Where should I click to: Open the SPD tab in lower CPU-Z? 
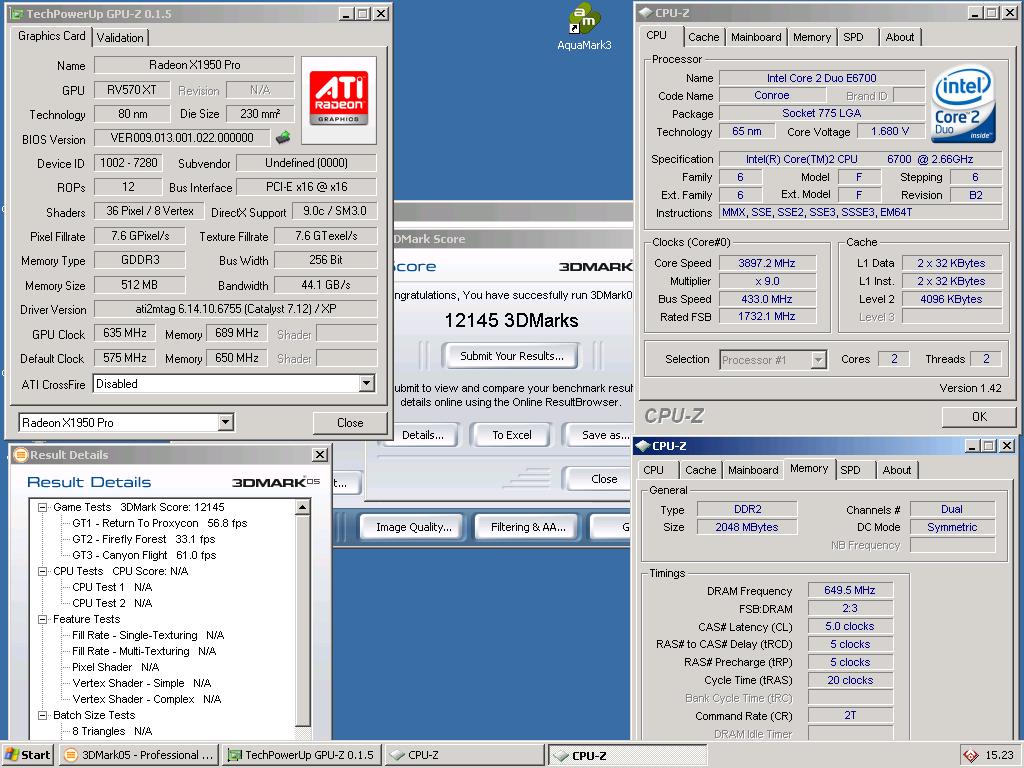(x=850, y=470)
